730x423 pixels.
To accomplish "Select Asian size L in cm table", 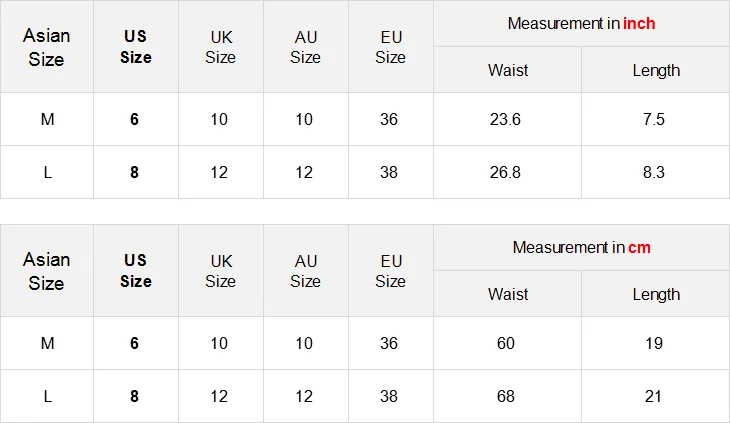I will (x=47, y=396).
